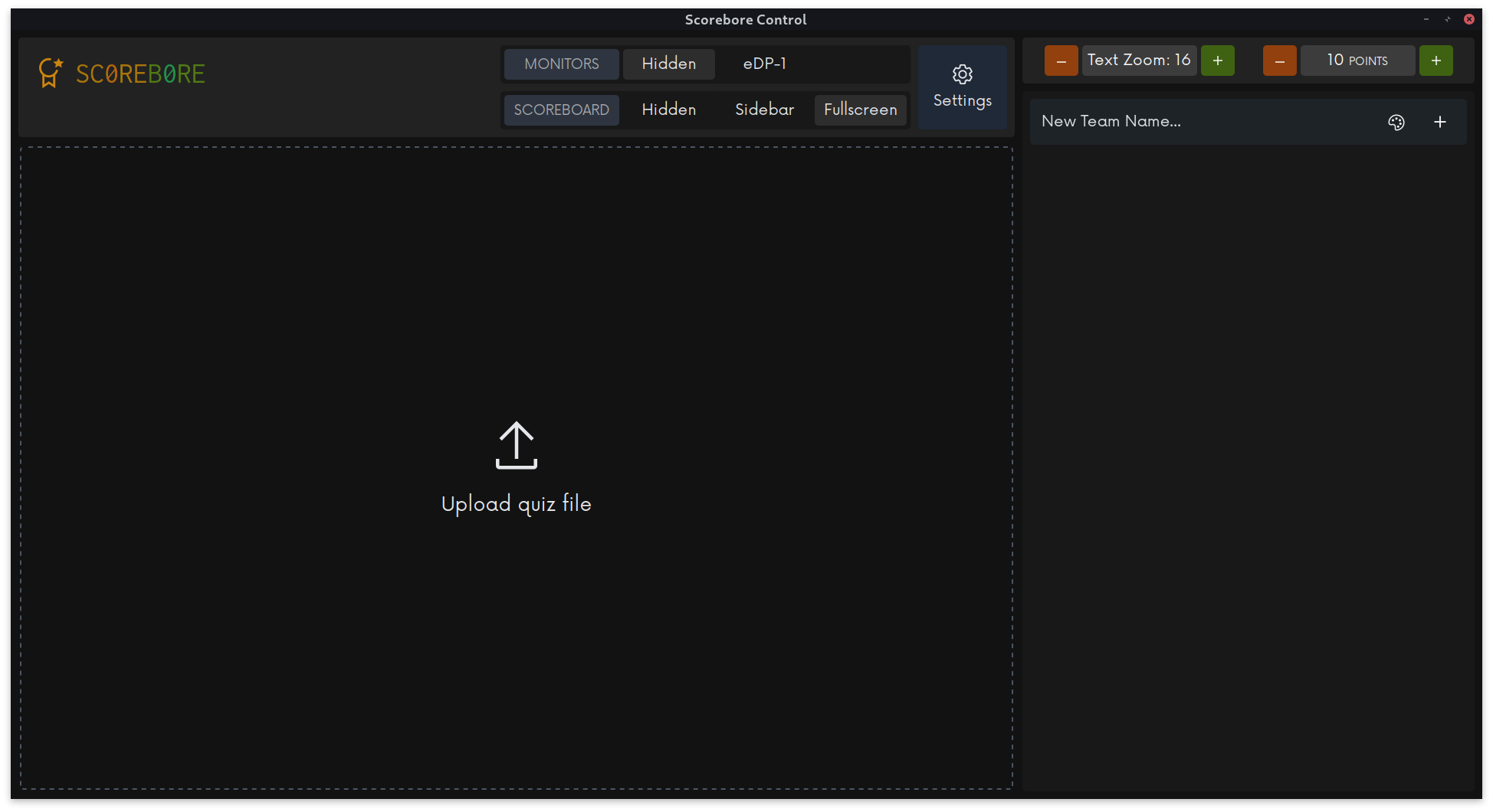Minimize the Scorebore Control window
Viewport: 1493px width, 812px height.
click(x=1426, y=19)
